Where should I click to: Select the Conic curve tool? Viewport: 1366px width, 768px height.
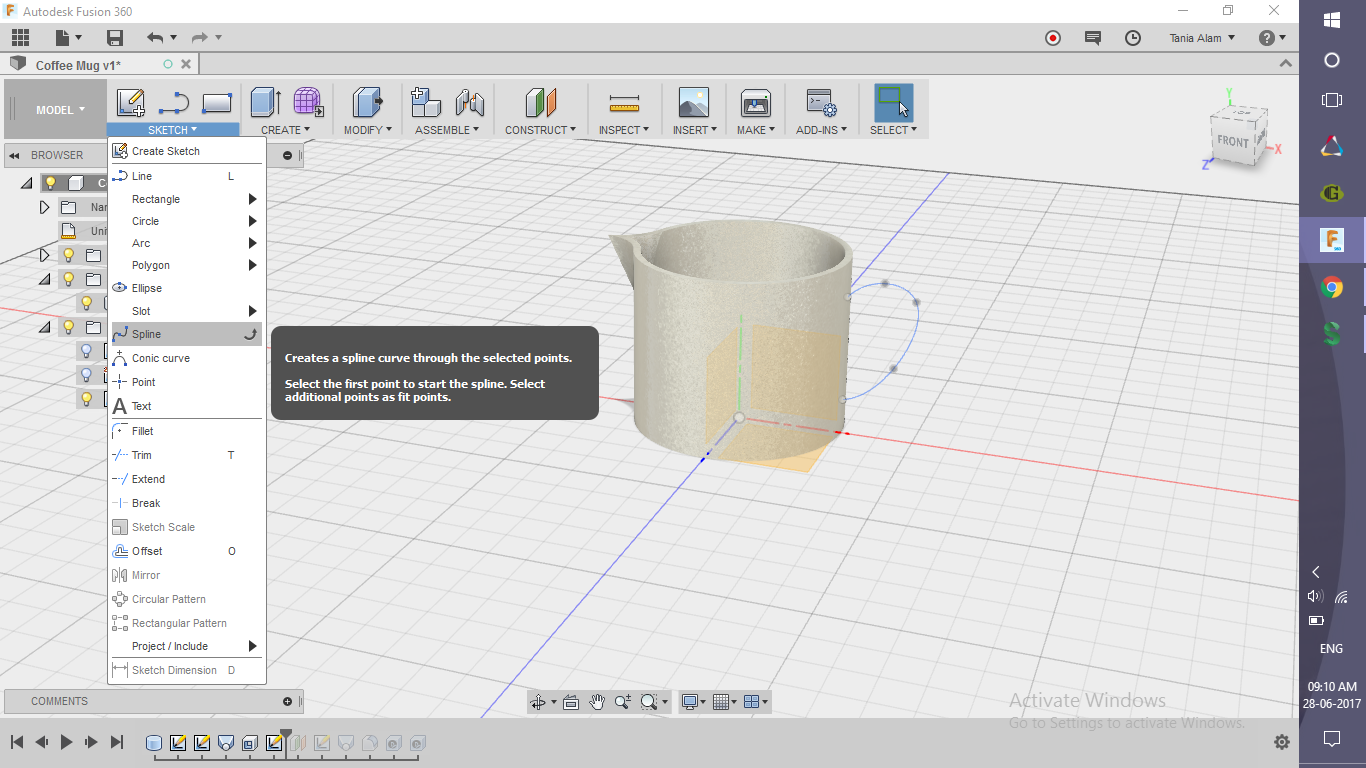pos(160,357)
